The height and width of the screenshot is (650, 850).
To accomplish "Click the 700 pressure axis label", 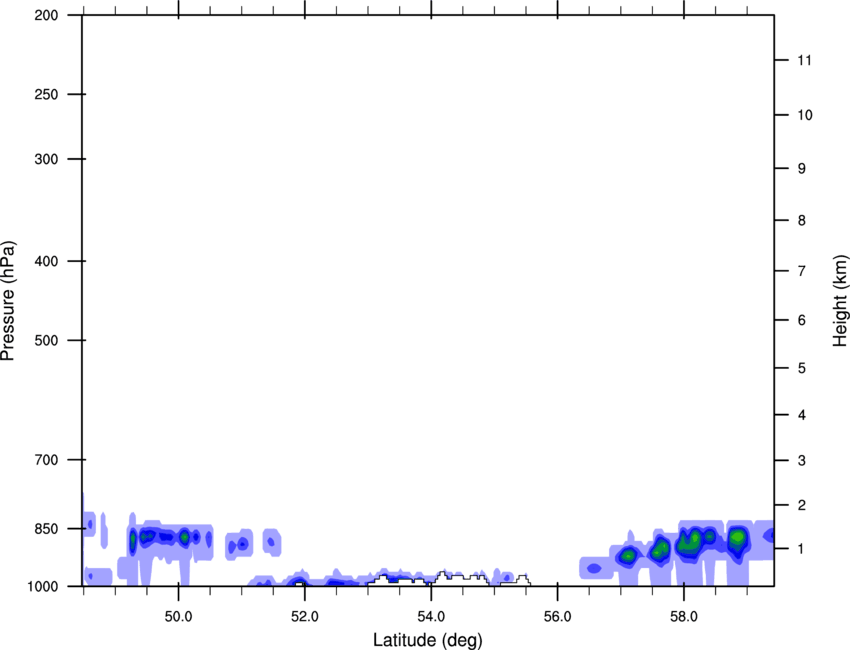I will click(x=46, y=460).
